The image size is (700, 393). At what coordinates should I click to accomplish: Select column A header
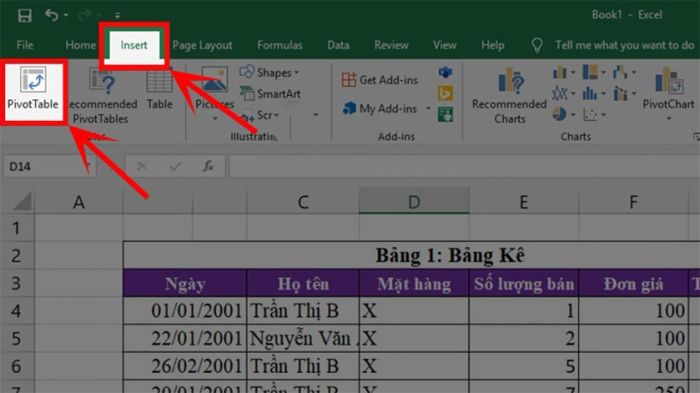(79, 202)
